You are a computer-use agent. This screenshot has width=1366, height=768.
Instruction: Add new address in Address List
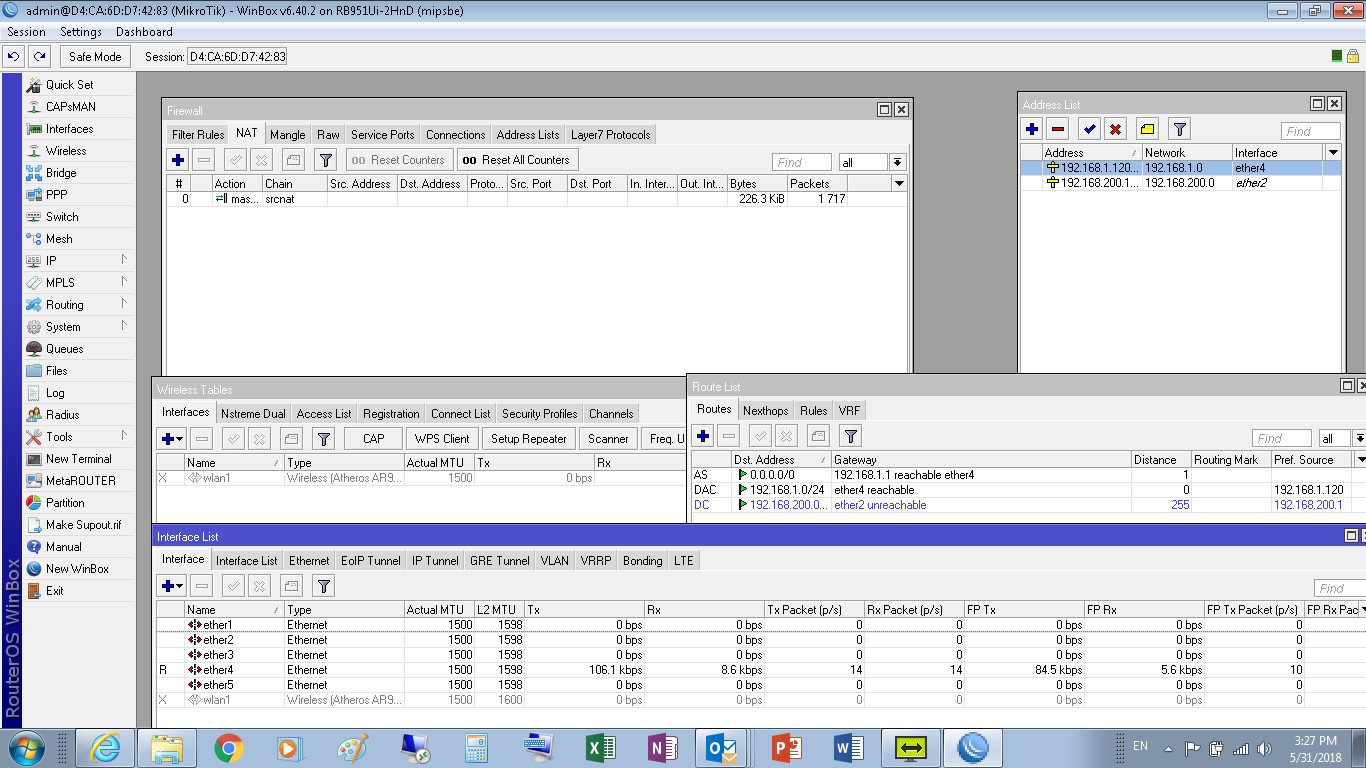[1032, 129]
